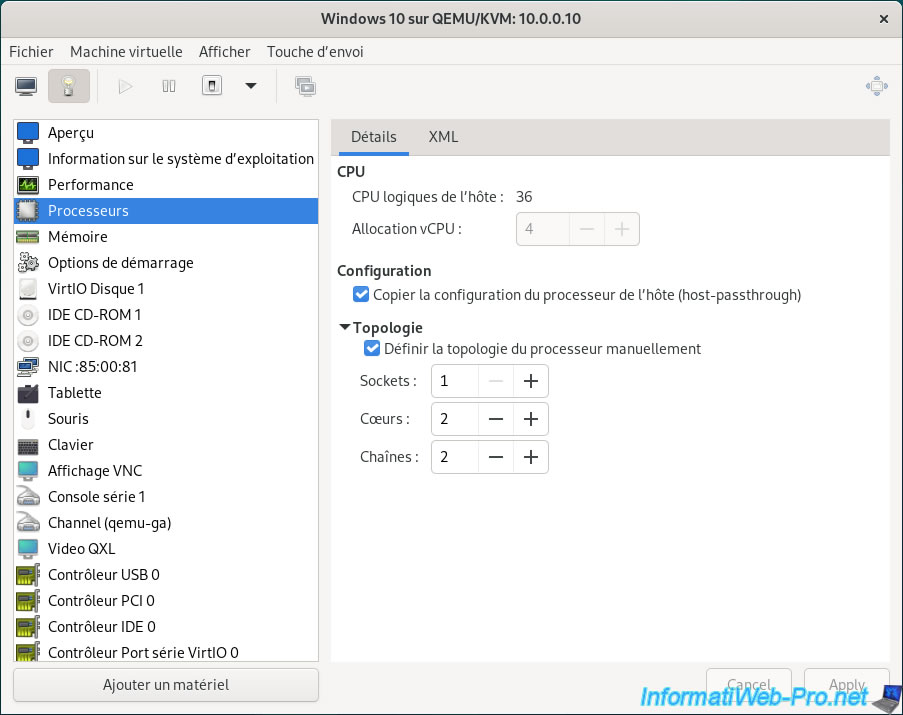Open Options de démarrage
This screenshot has width=903, height=715.
click(x=166, y=263)
